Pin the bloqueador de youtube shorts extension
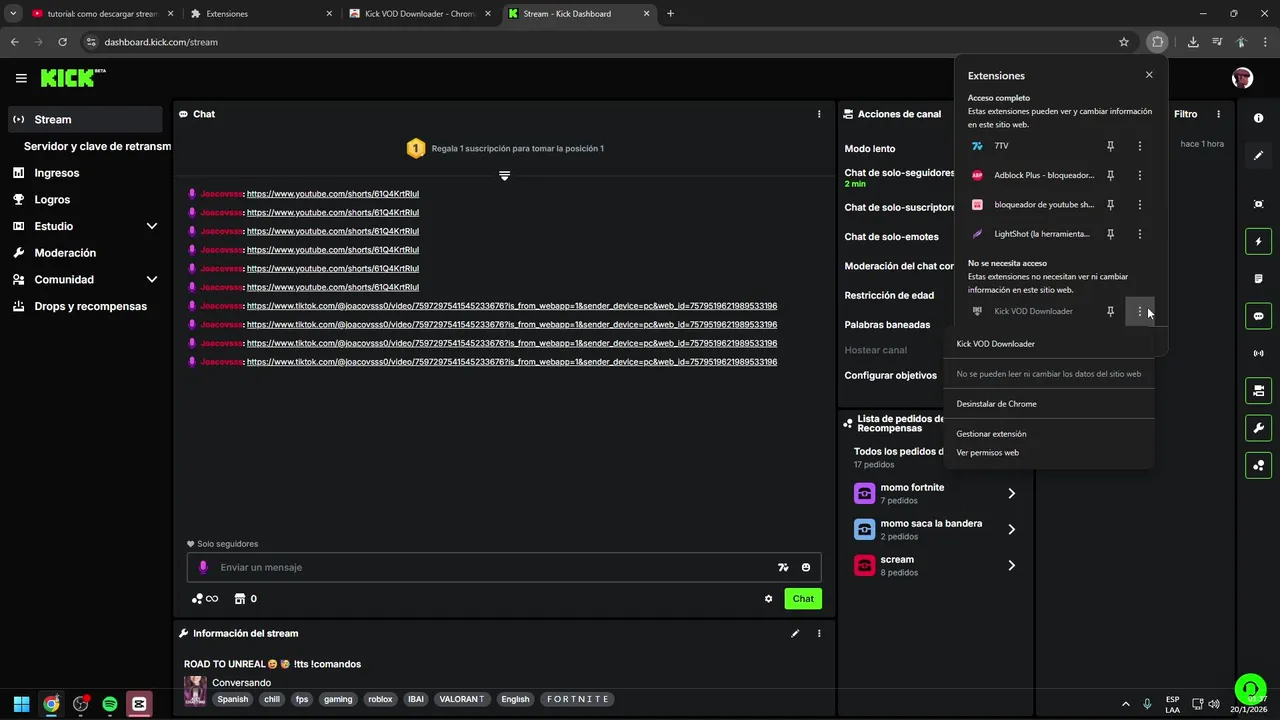This screenshot has height=720, width=1280. pos(1110,204)
